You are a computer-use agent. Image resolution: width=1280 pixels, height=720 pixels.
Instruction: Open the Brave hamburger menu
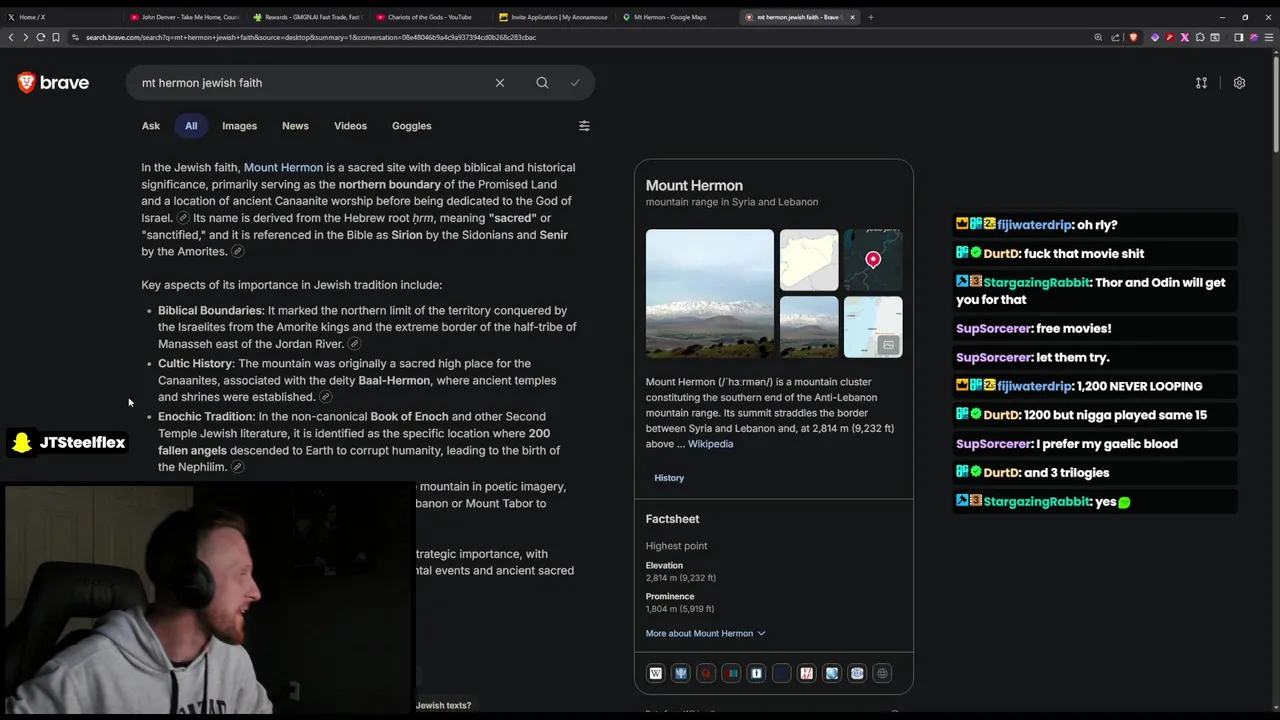[1269, 37]
